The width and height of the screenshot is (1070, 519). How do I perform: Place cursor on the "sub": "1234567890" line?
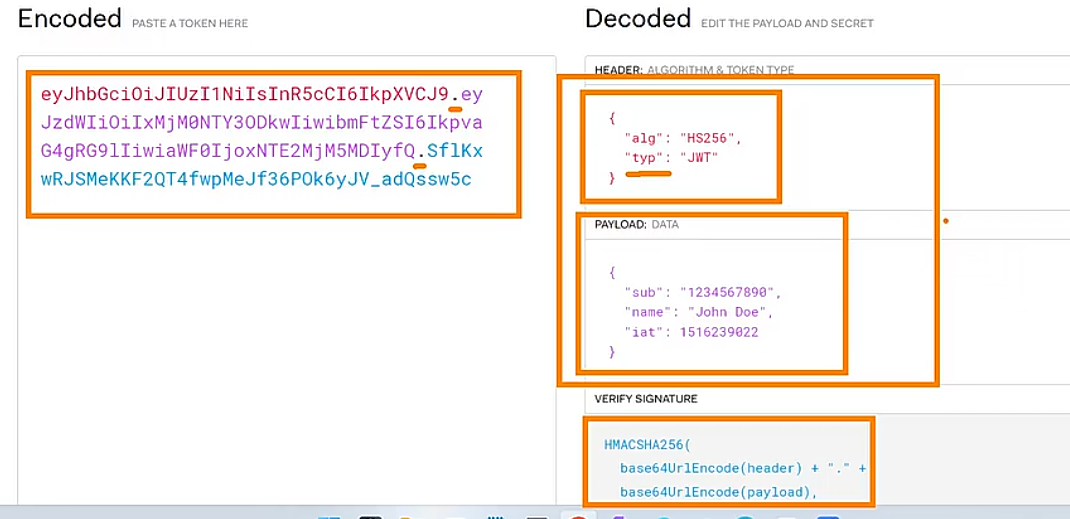[x=700, y=292]
